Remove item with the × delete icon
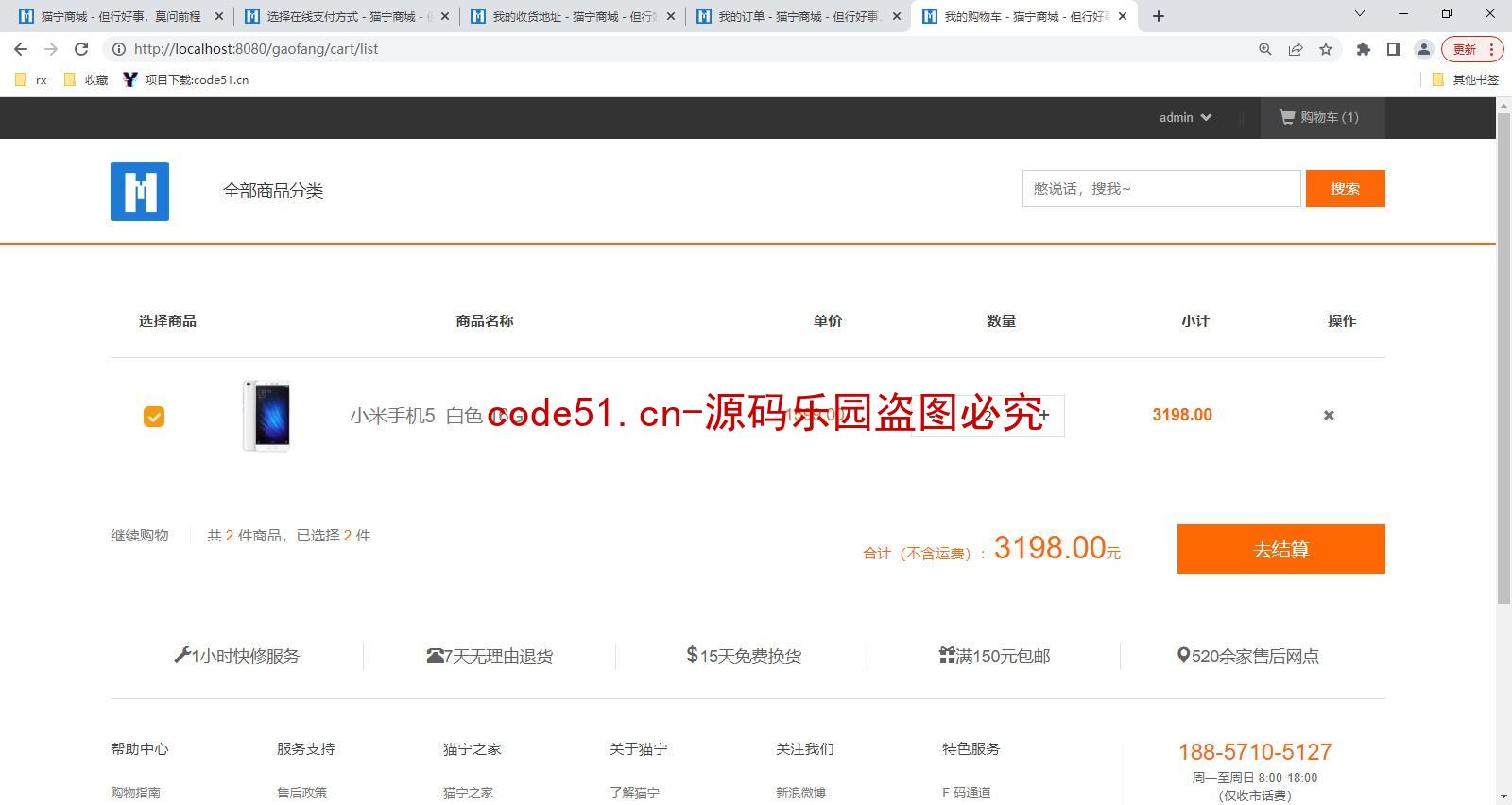 pyautogui.click(x=1329, y=415)
